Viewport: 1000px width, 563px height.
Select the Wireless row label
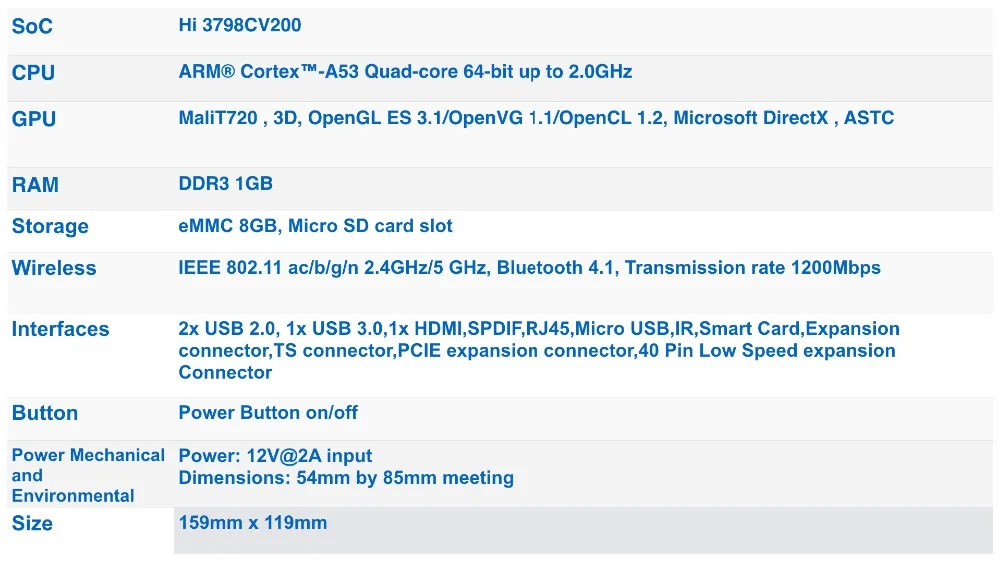pos(54,268)
